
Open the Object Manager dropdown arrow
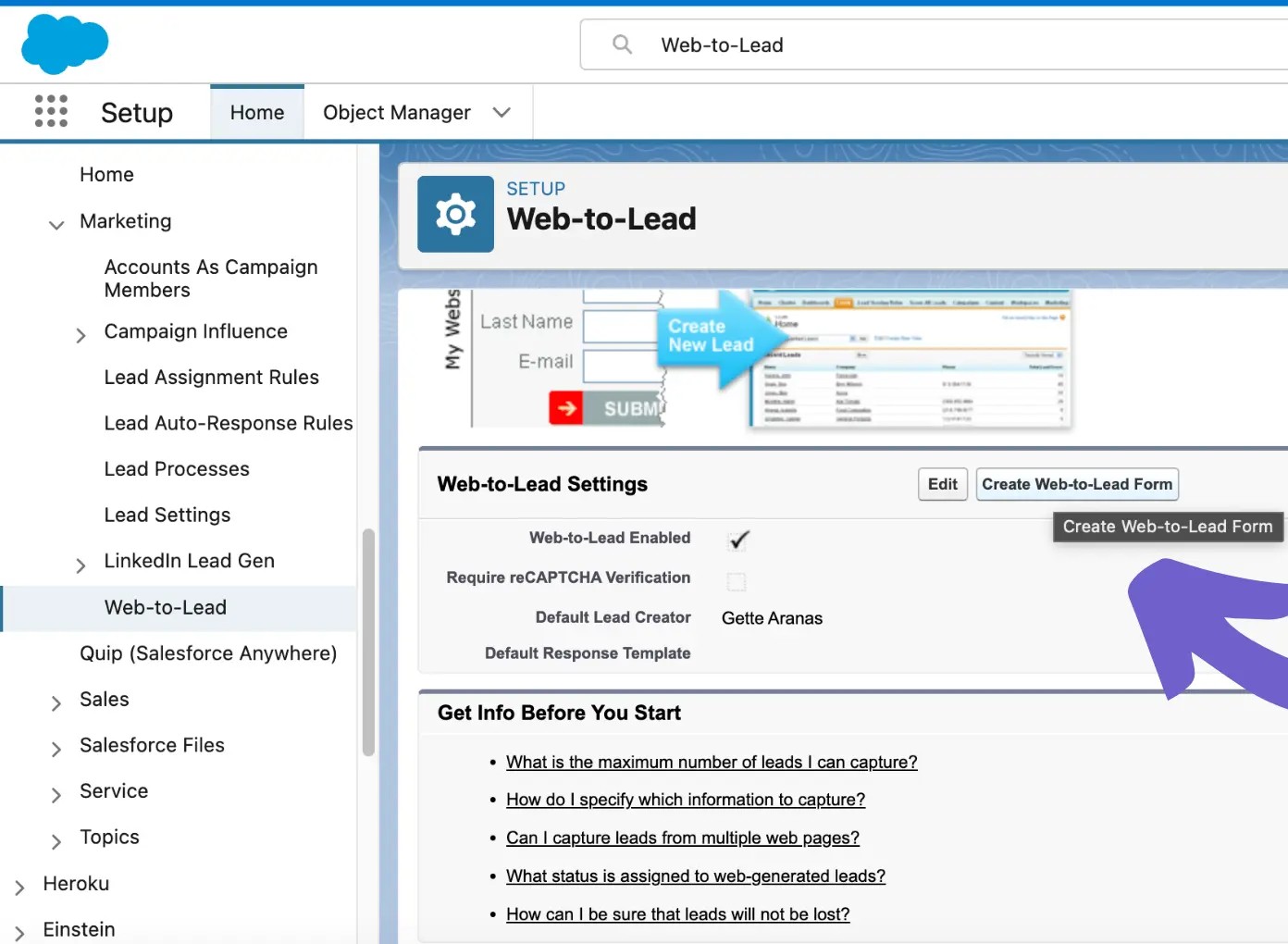click(x=502, y=113)
